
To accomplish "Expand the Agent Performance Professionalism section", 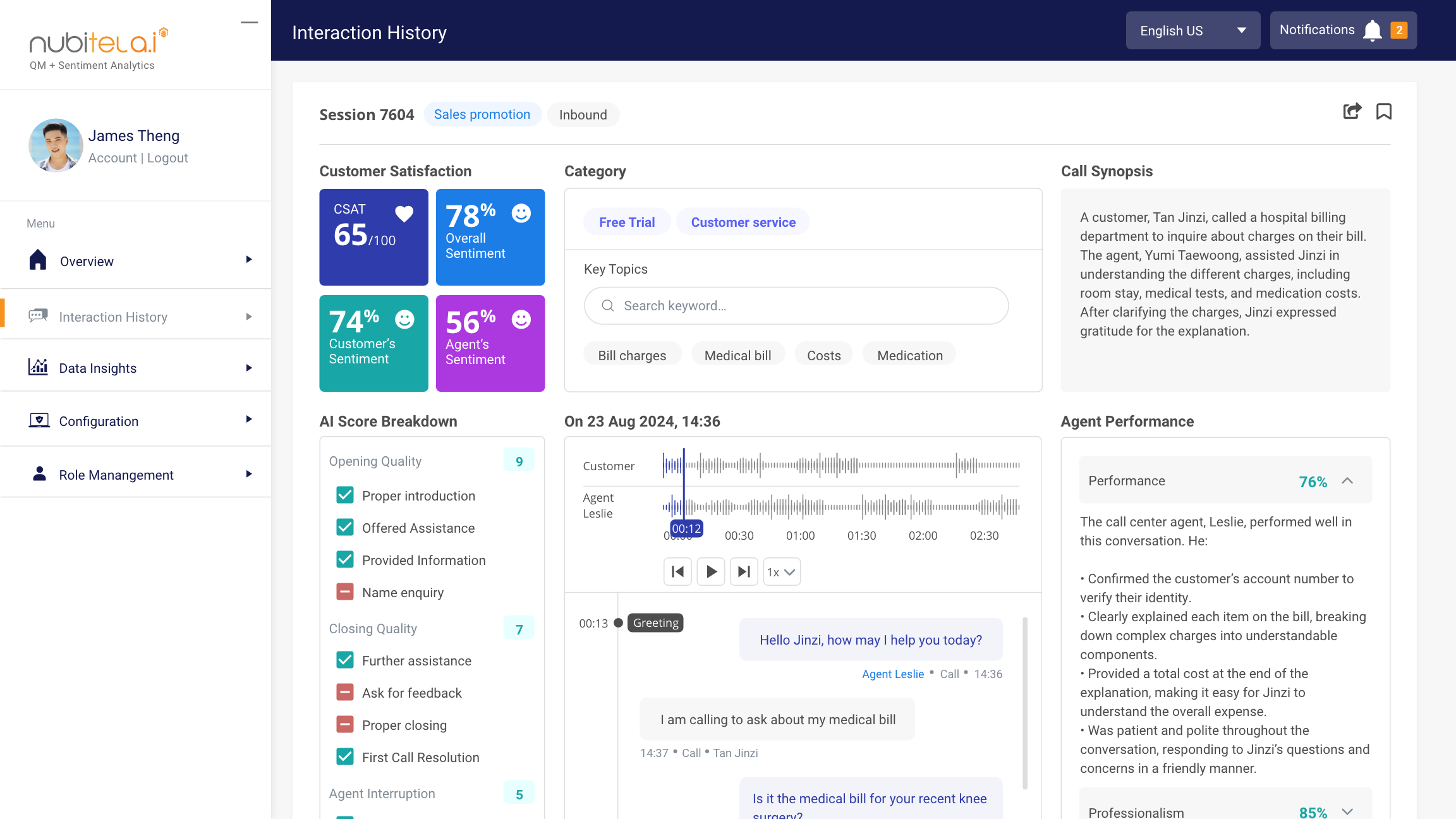I will coord(1349,811).
